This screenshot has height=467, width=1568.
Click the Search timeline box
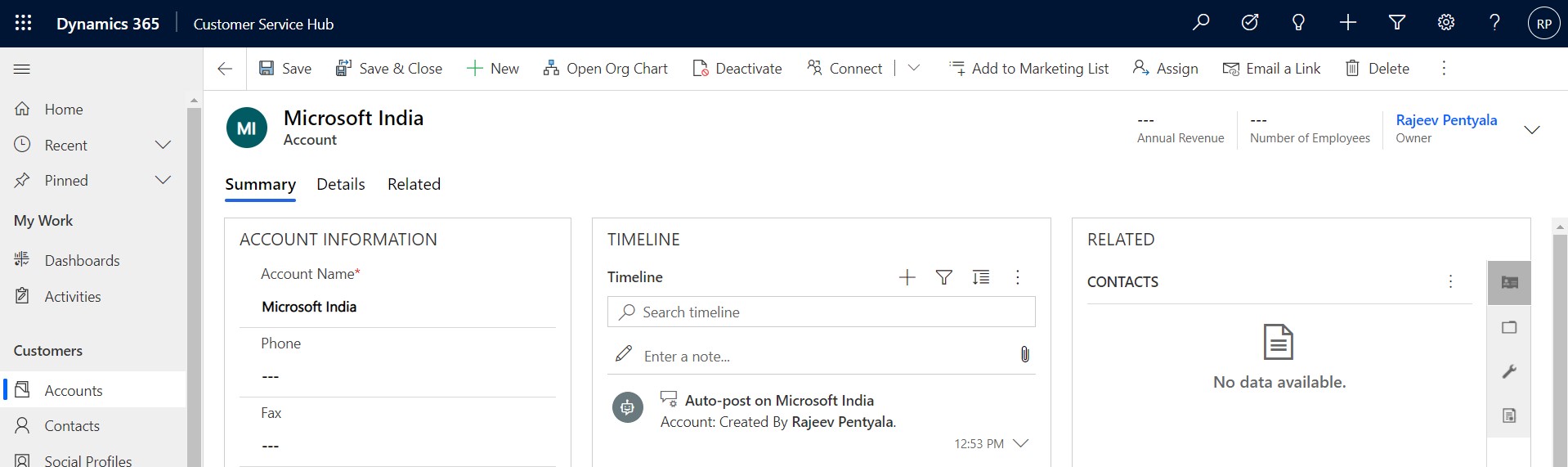[x=822, y=312]
